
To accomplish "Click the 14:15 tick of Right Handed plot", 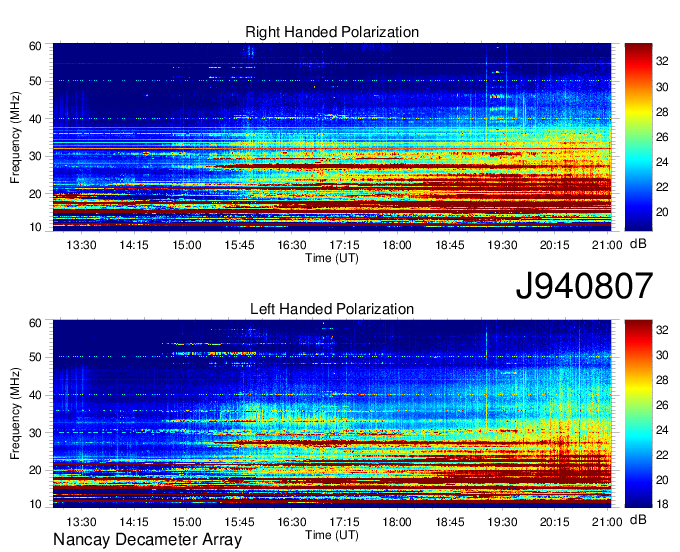I will point(134,245).
